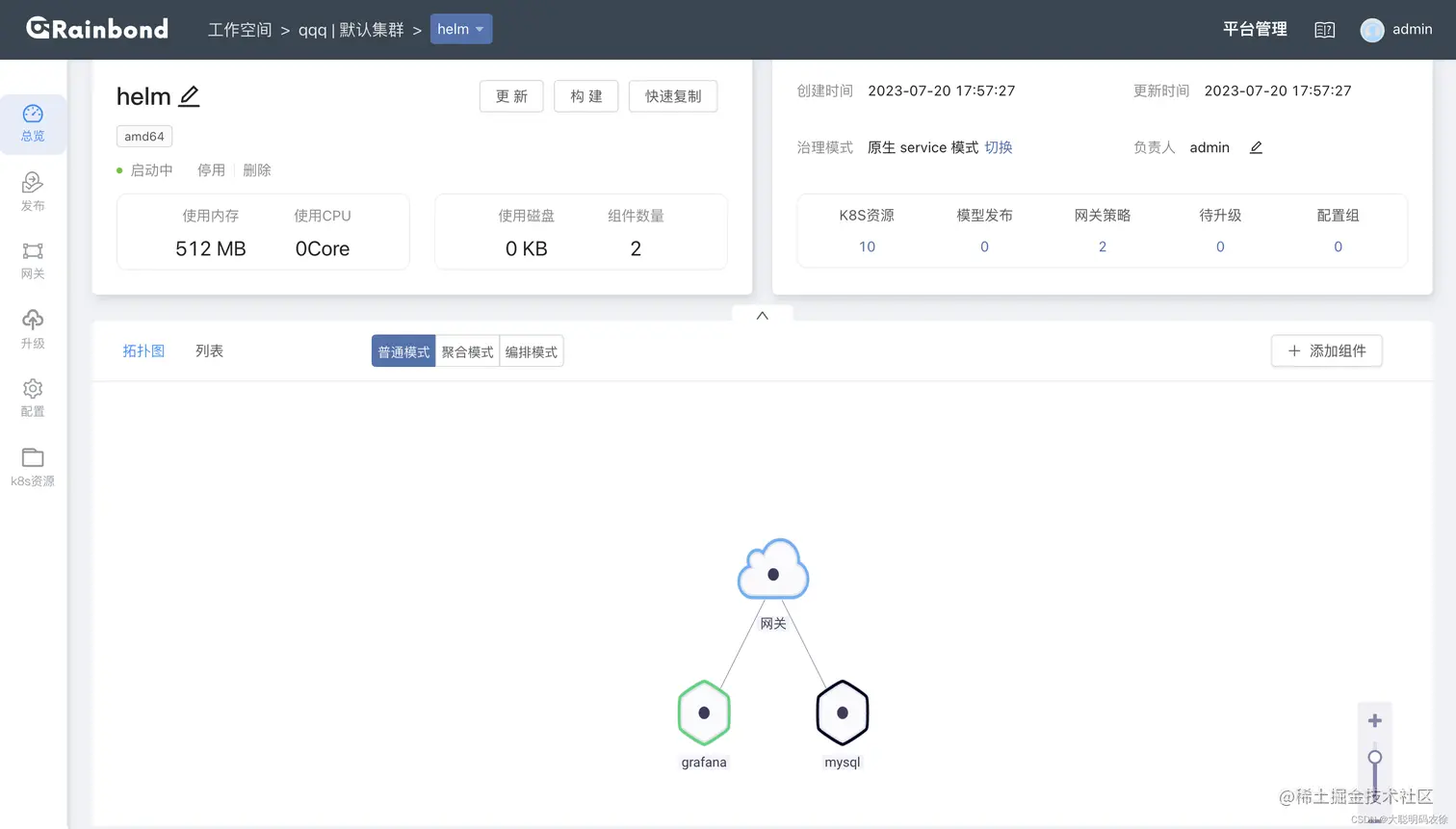Click the admin user avatar
This screenshot has height=829, width=1456.
pyautogui.click(x=1371, y=30)
